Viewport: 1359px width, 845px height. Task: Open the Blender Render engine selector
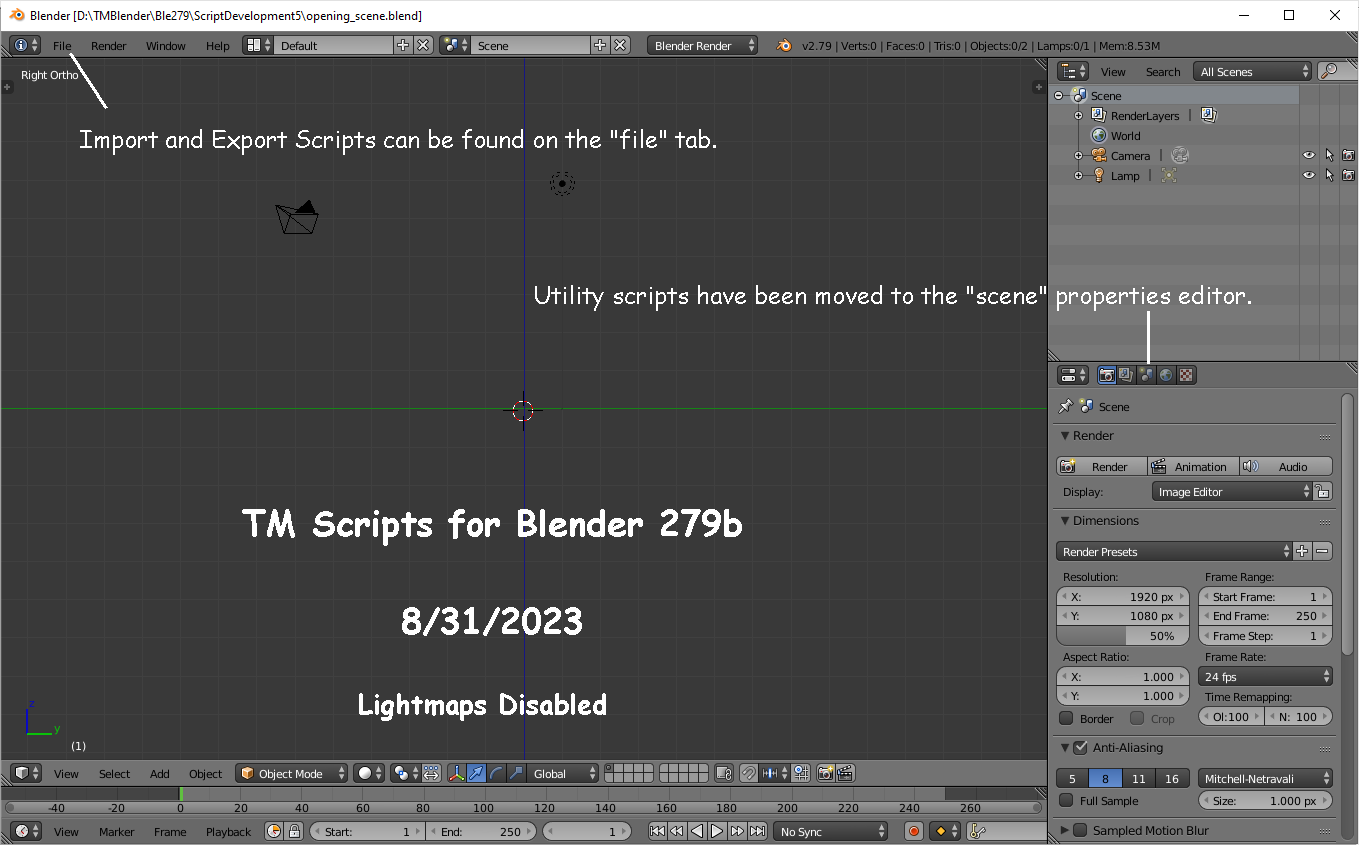coord(702,45)
